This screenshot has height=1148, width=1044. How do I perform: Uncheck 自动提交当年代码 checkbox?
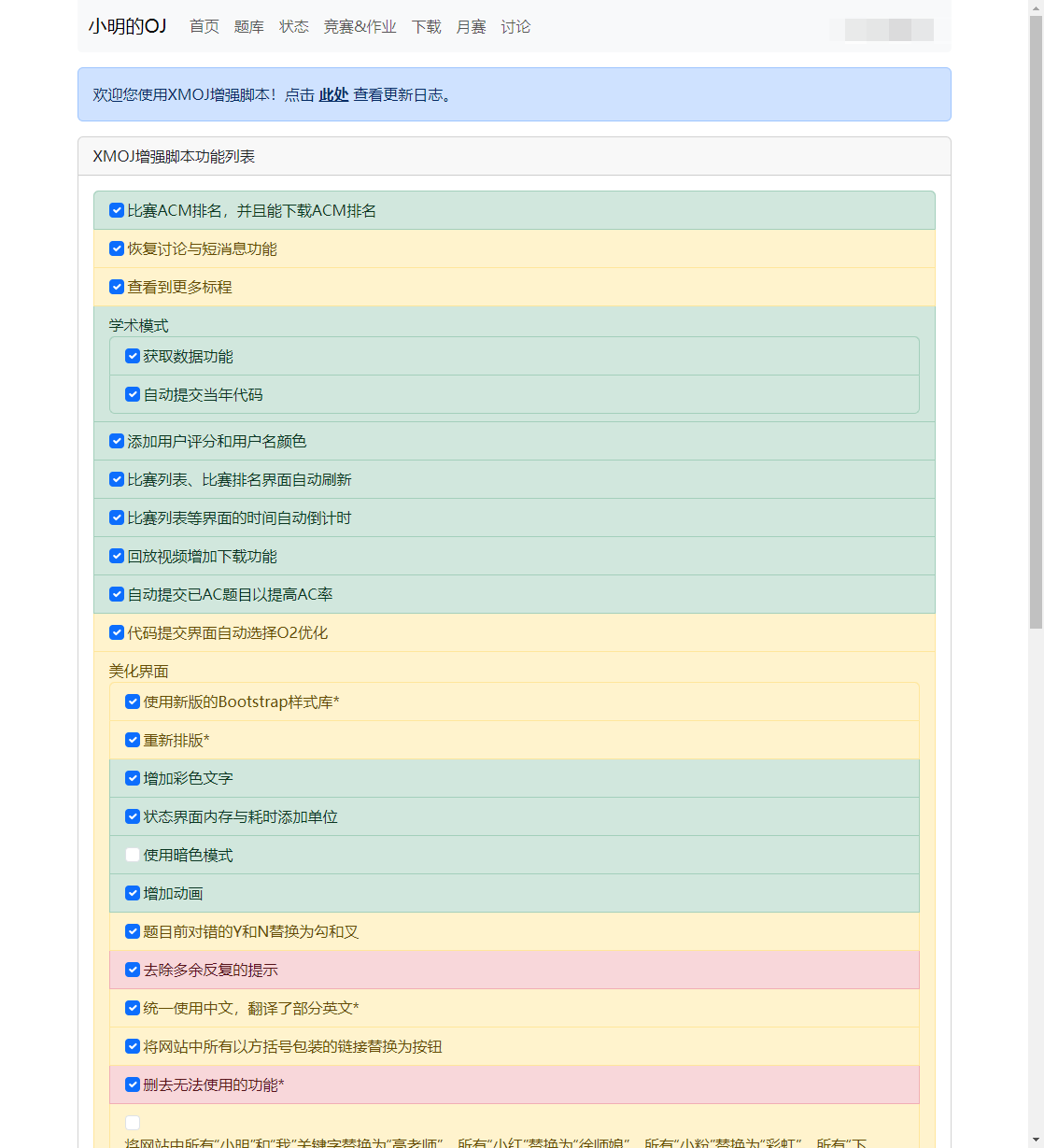point(133,395)
